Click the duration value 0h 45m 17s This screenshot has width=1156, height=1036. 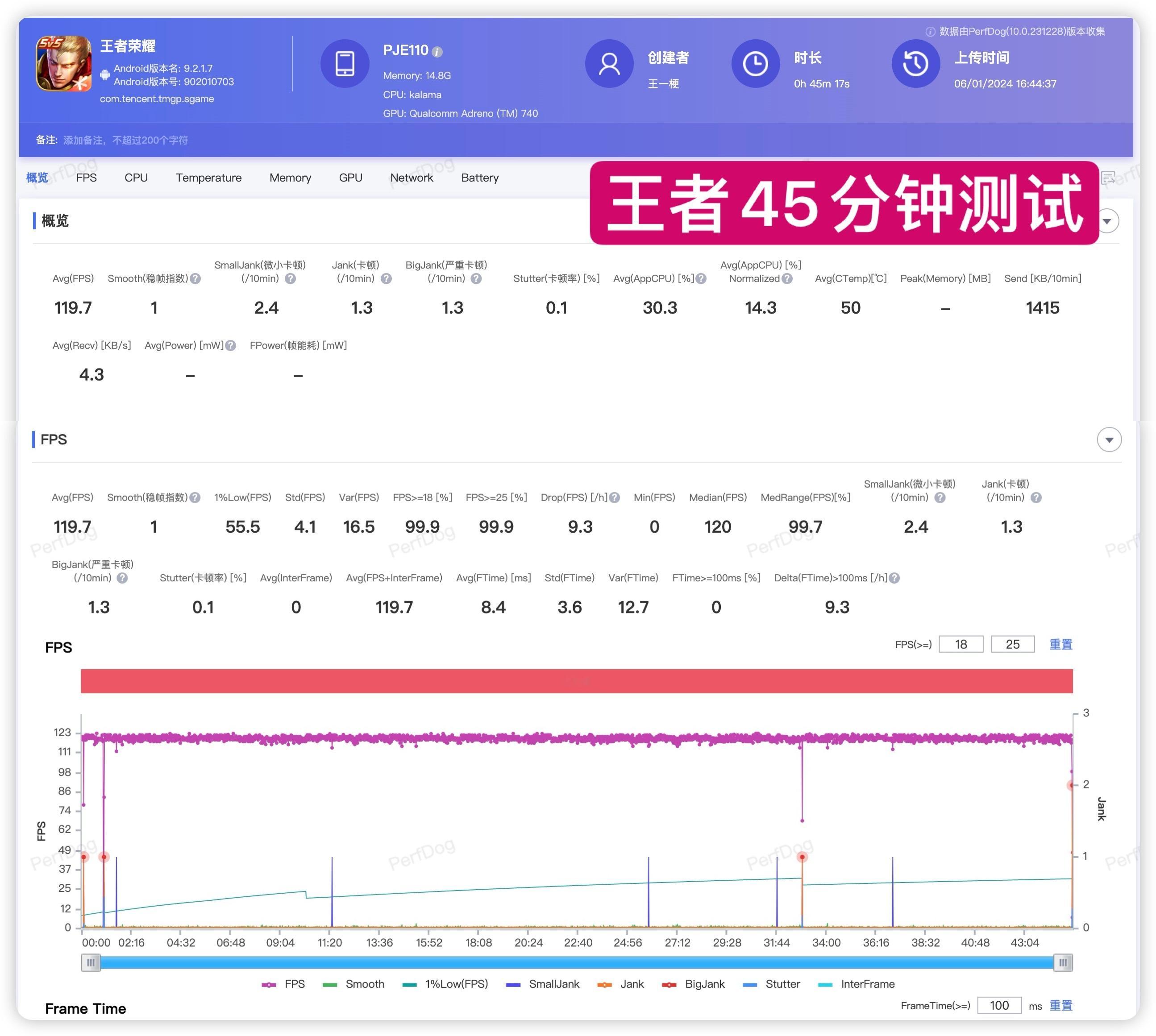(x=822, y=84)
